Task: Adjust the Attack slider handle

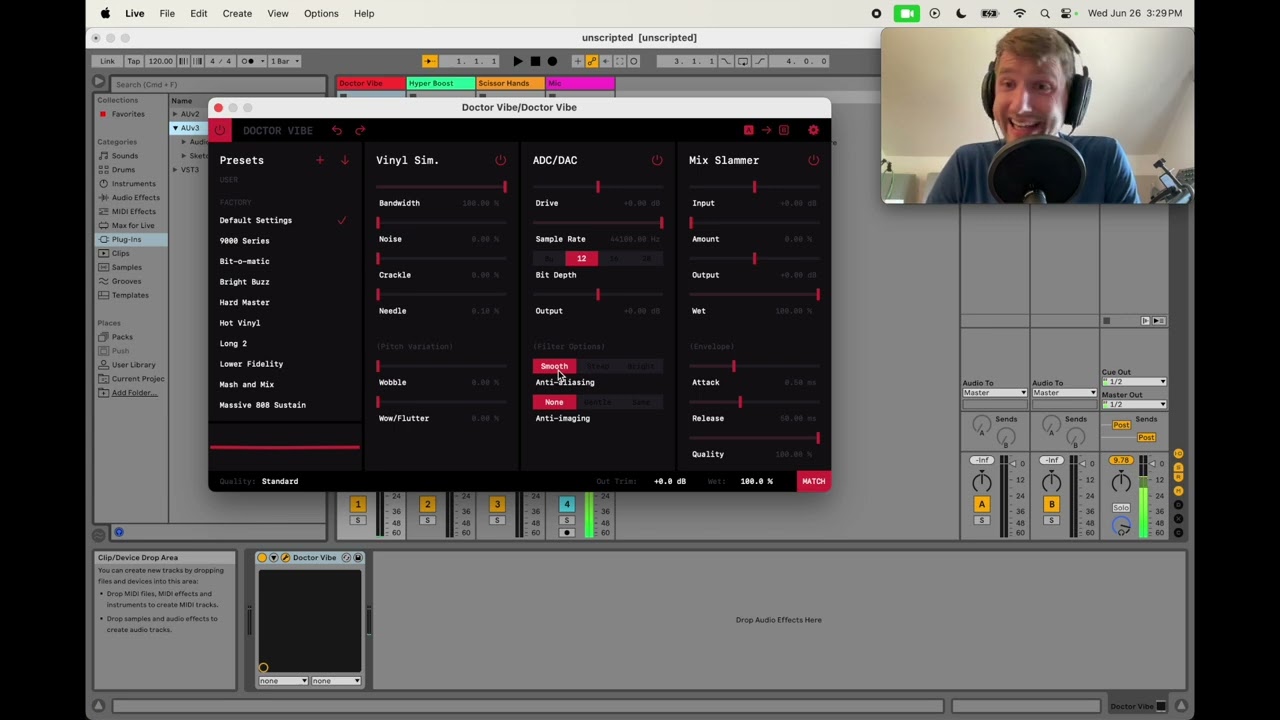Action: click(733, 366)
